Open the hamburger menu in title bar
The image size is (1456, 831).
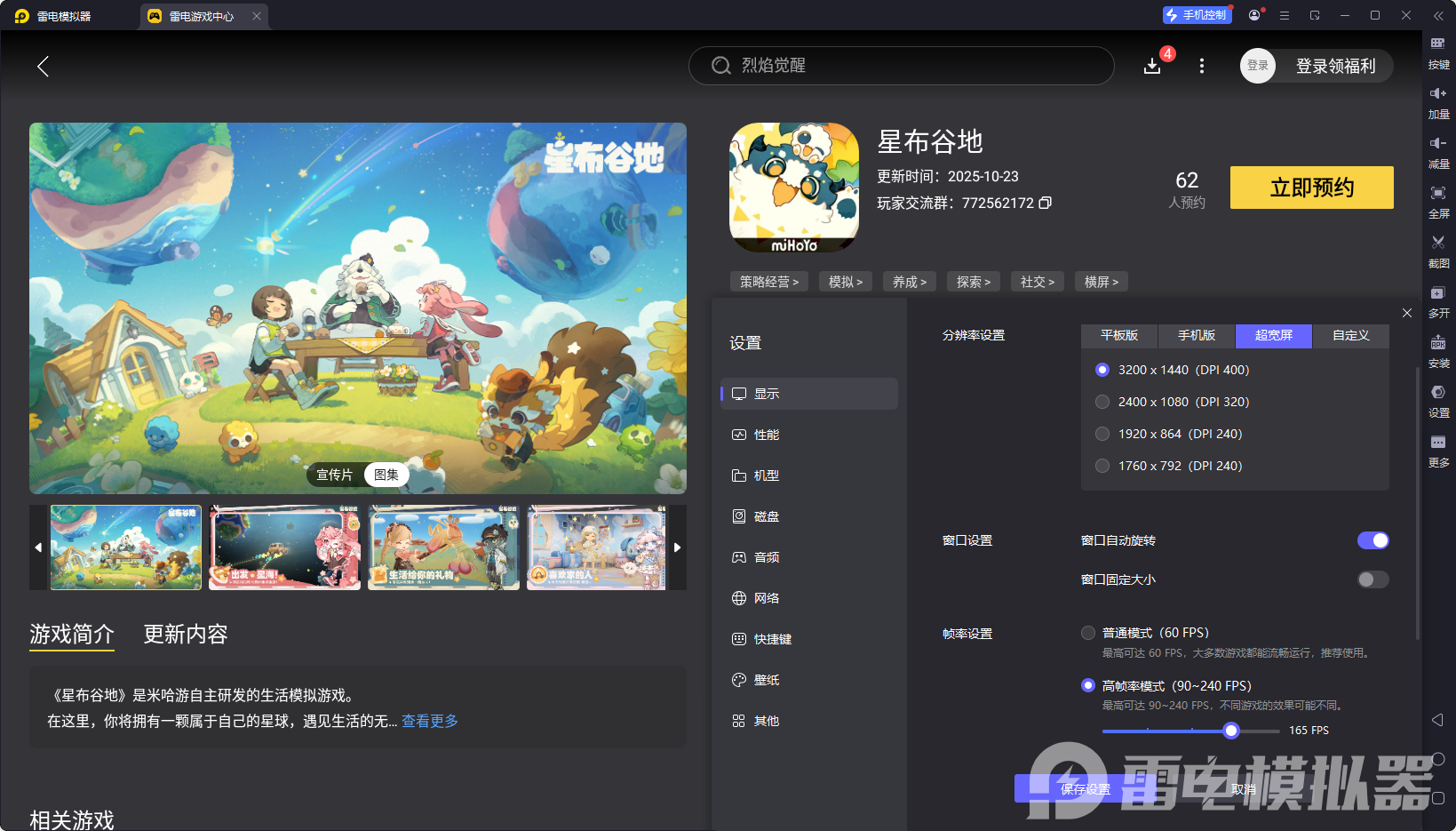click(1285, 15)
